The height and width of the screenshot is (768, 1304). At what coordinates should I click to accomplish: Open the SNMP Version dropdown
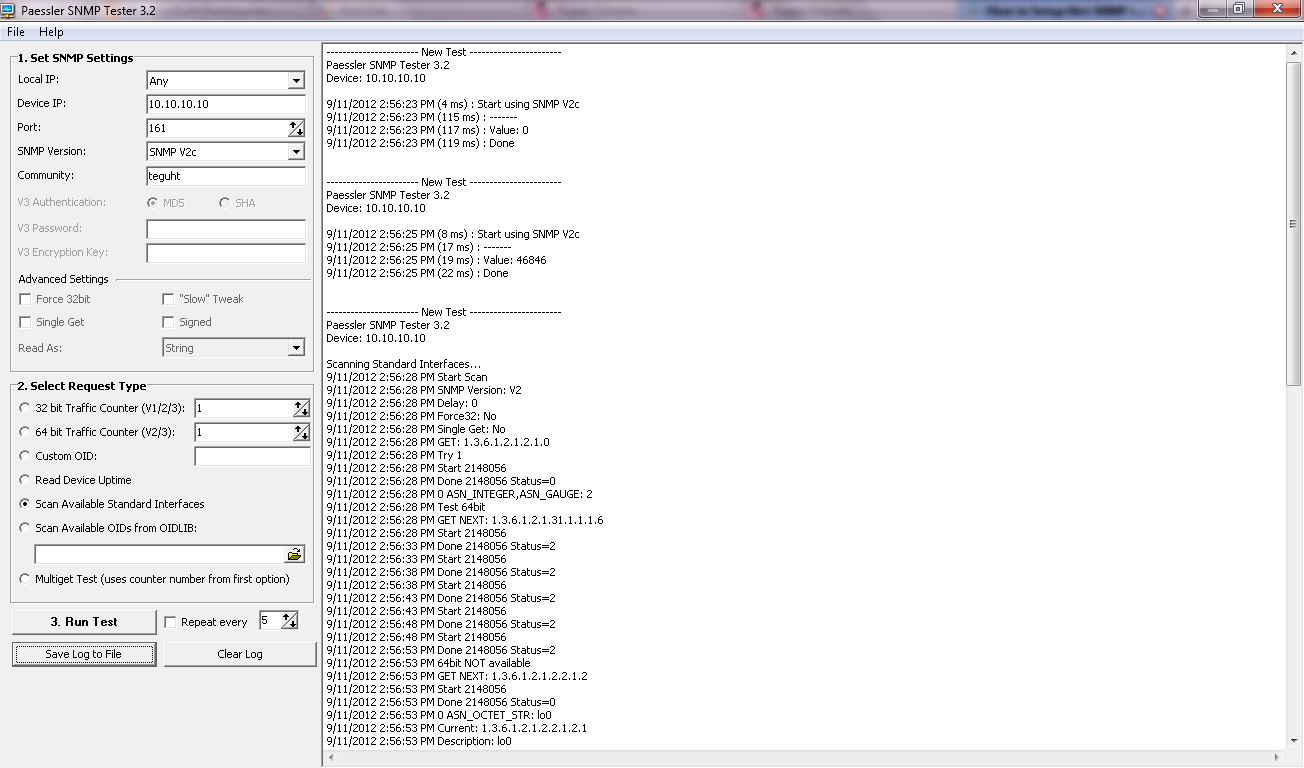[297, 151]
